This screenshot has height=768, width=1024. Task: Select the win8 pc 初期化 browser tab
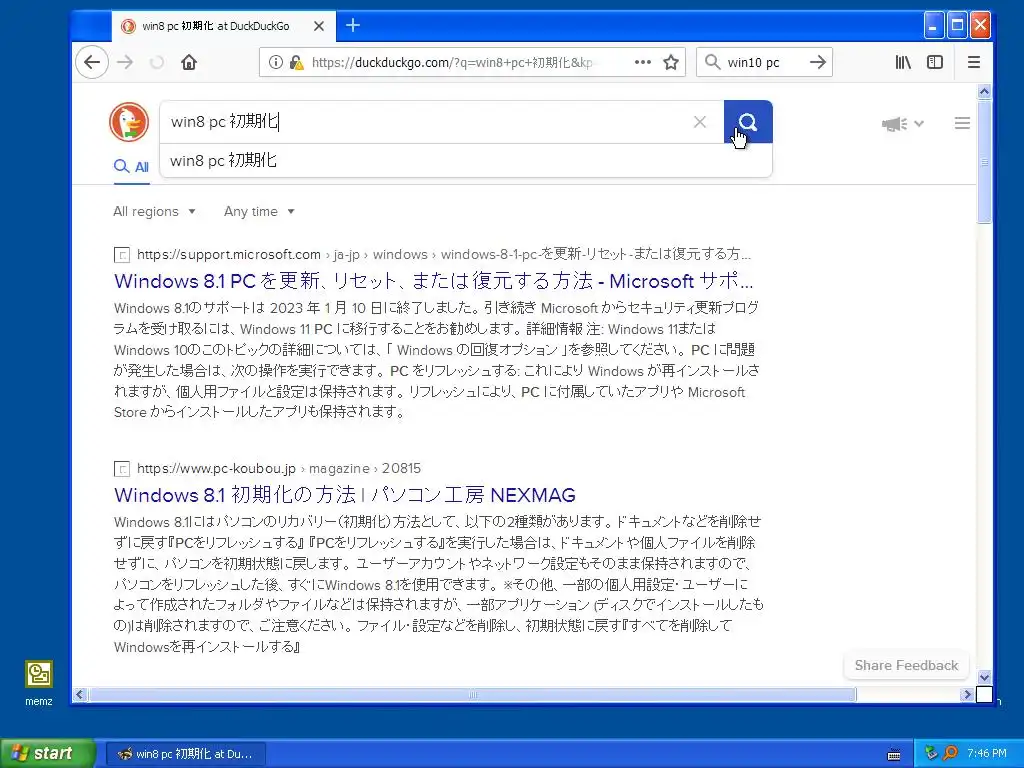coord(223,26)
